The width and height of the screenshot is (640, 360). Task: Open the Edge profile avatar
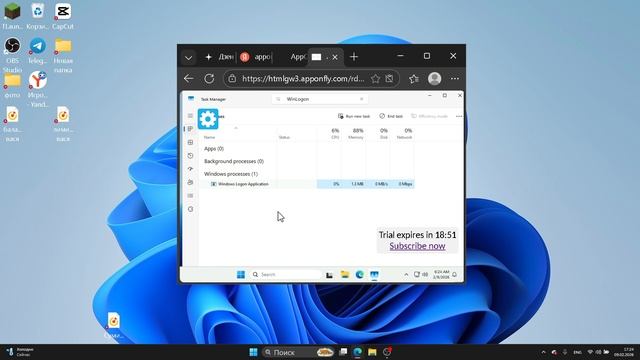pyautogui.click(x=434, y=78)
